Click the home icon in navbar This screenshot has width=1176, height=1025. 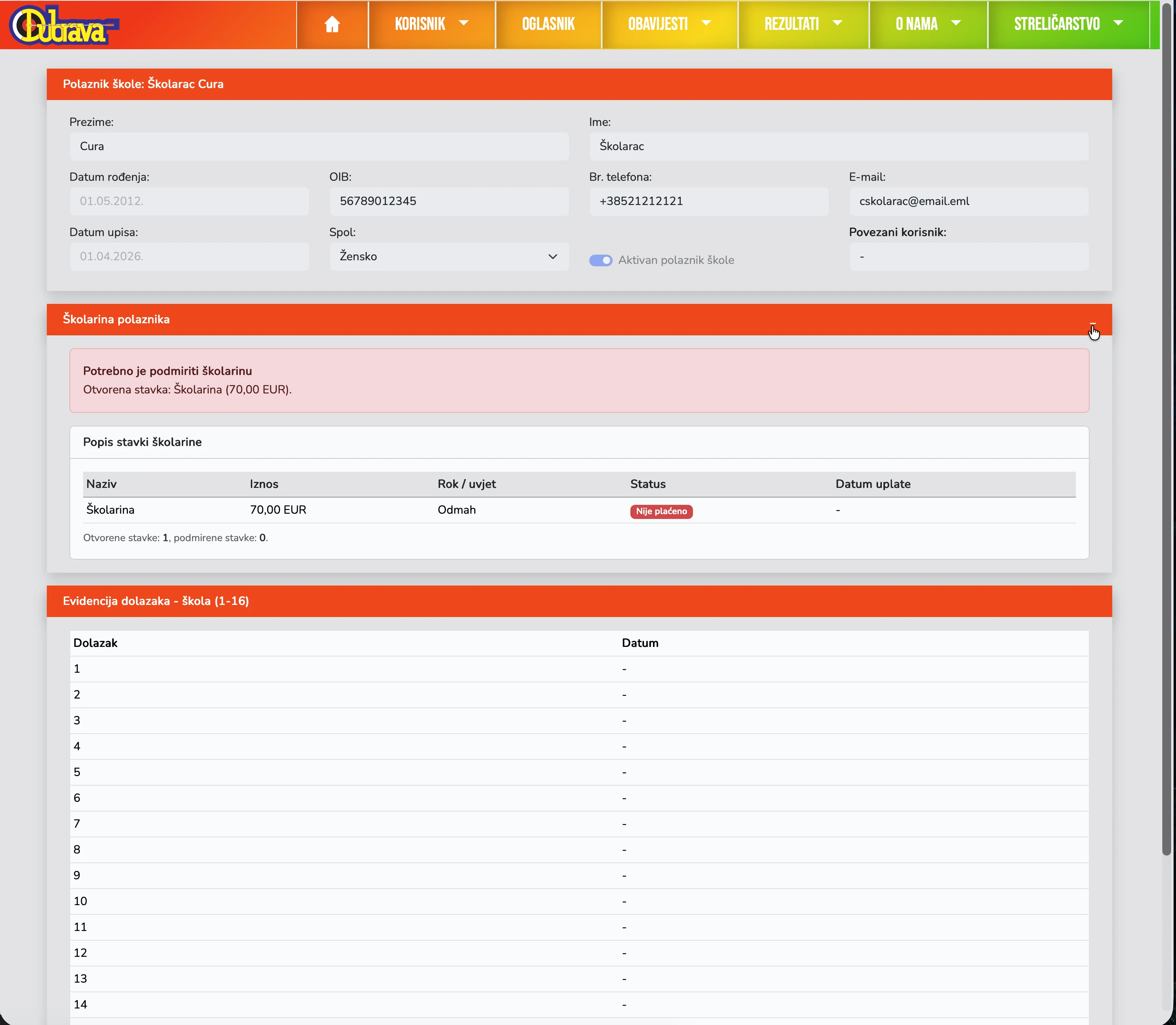click(x=332, y=24)
